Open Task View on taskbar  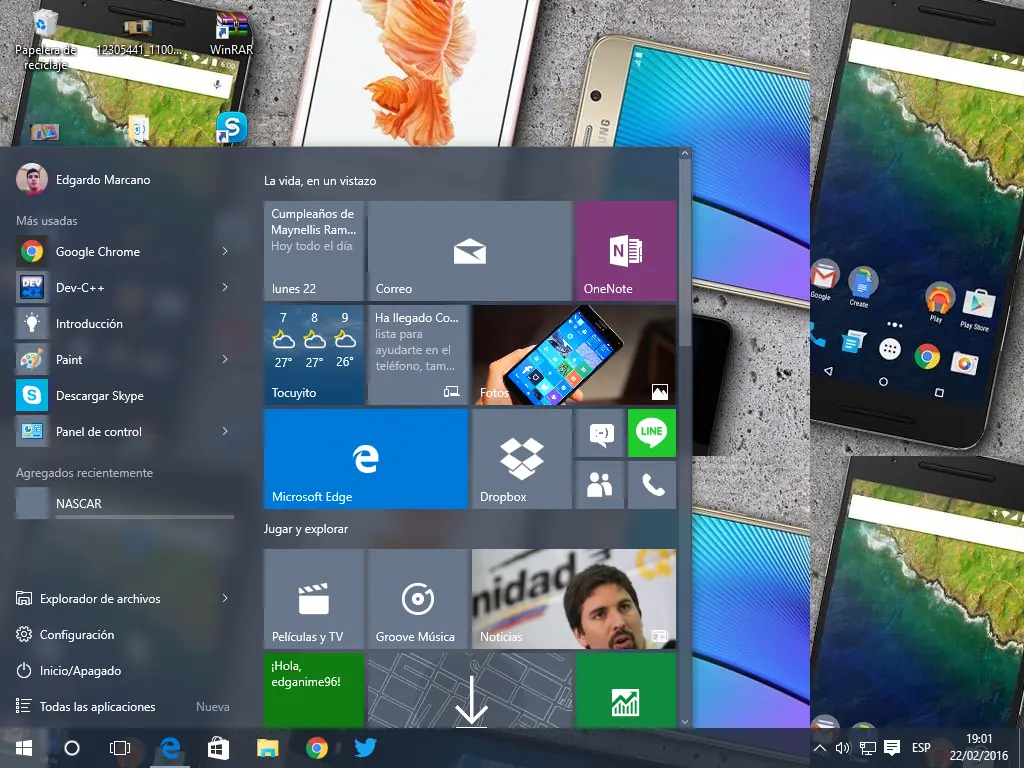coord(120,748)
